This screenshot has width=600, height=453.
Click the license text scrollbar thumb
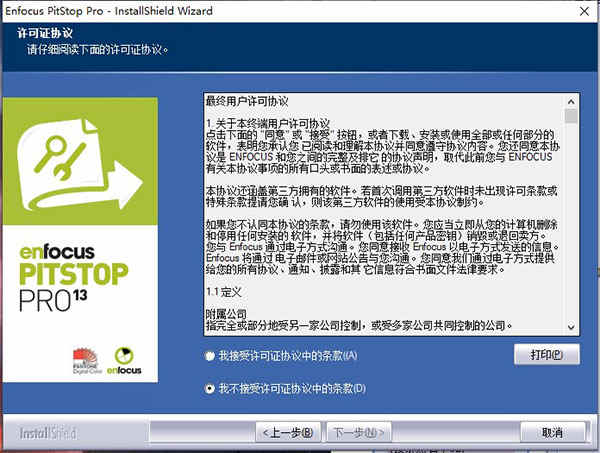click(571, 116)
